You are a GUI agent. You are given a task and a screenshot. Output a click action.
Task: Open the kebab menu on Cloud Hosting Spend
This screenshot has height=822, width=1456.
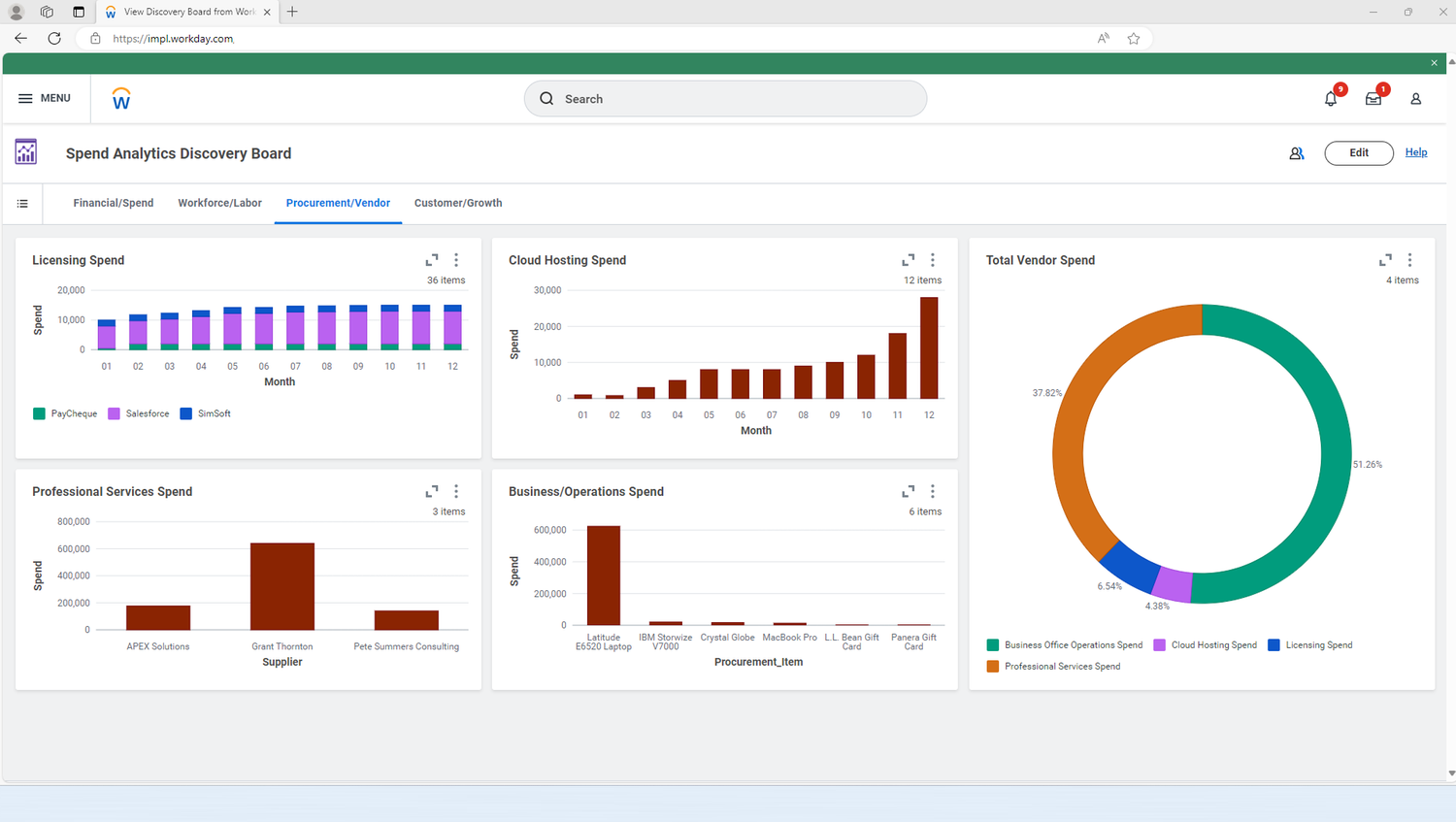(x=932, y=260)
